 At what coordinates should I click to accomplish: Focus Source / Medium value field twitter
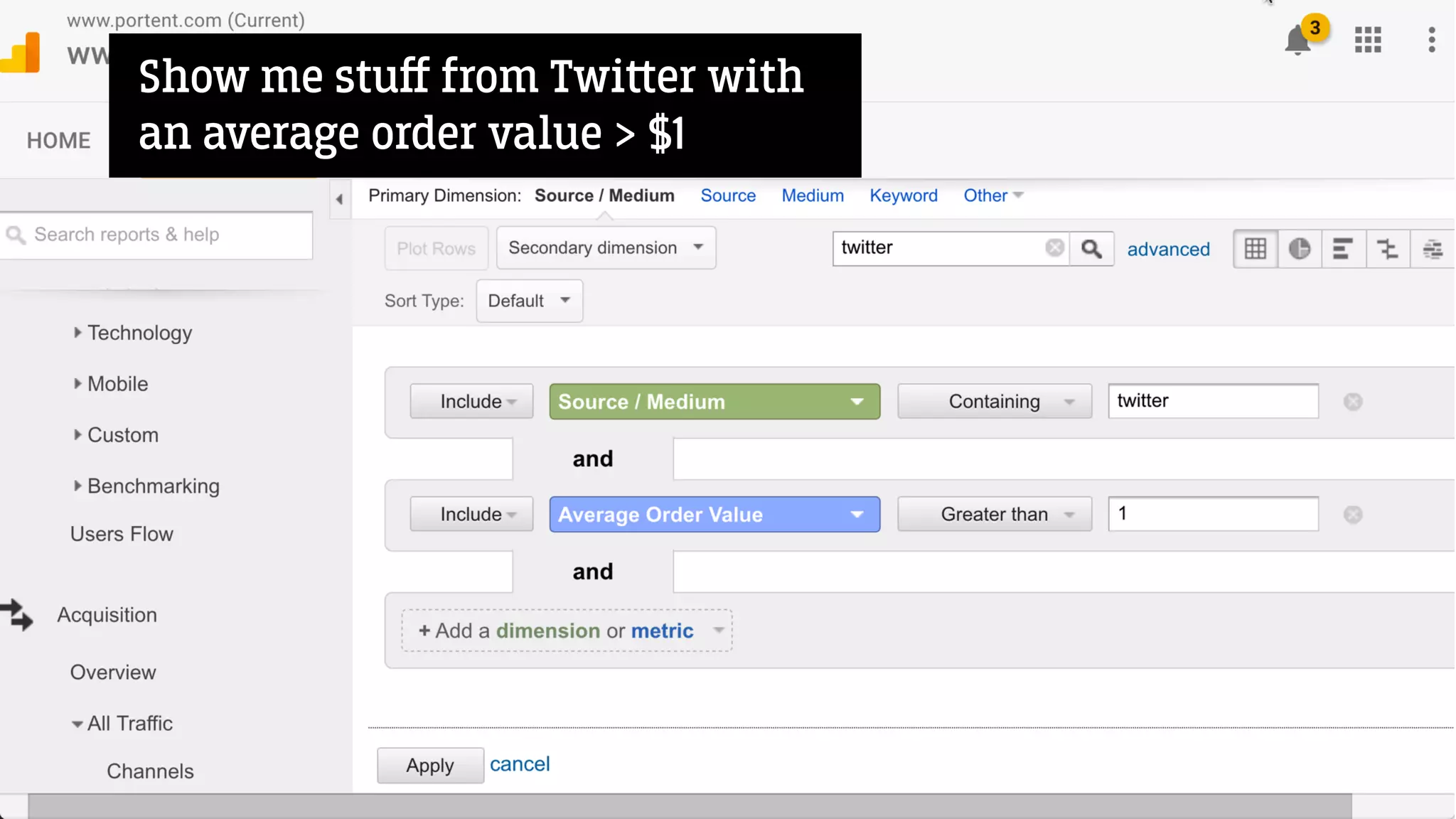point(1214,401)
